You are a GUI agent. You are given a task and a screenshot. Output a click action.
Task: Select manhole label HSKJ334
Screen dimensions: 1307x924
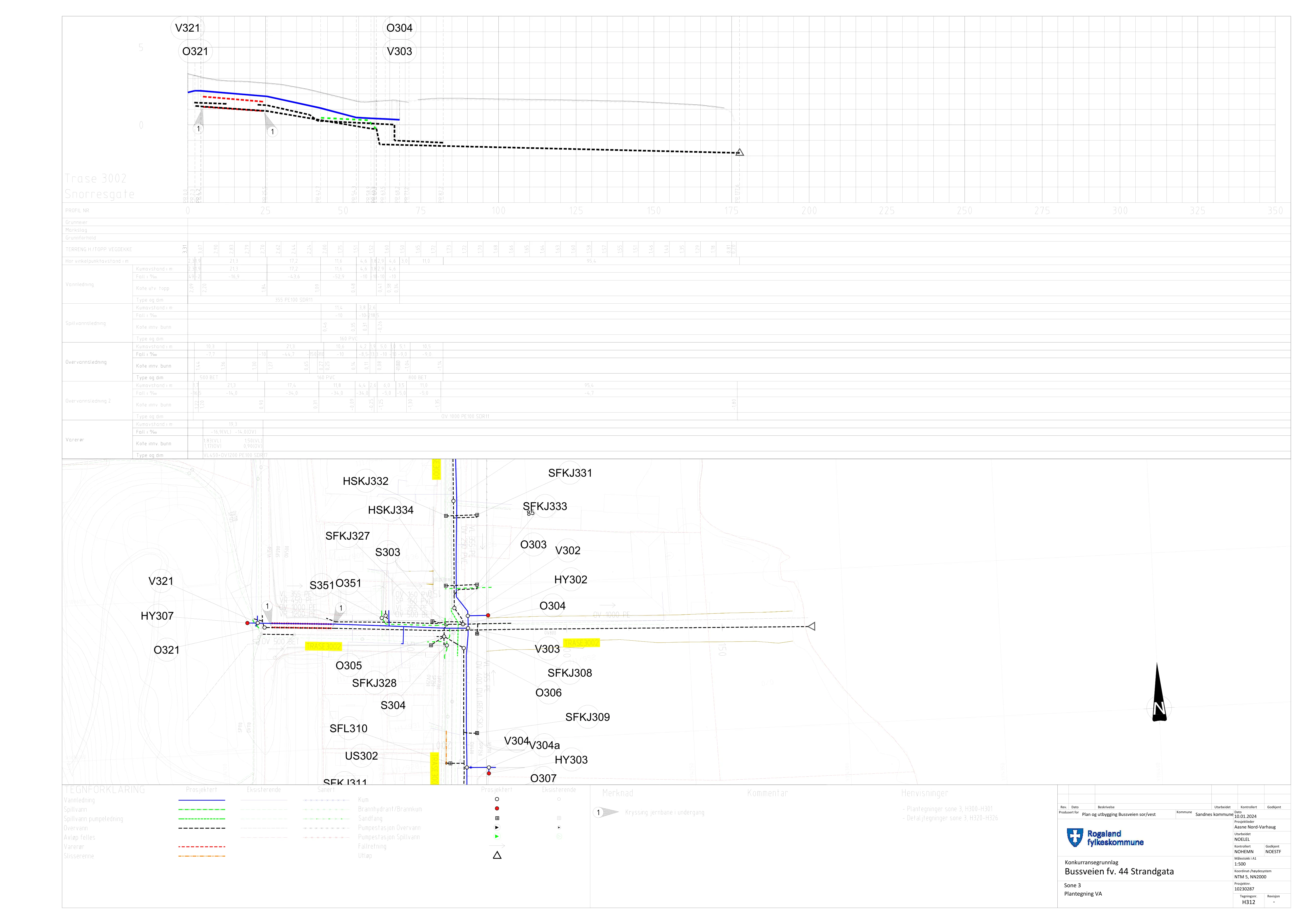pos(391,510)
